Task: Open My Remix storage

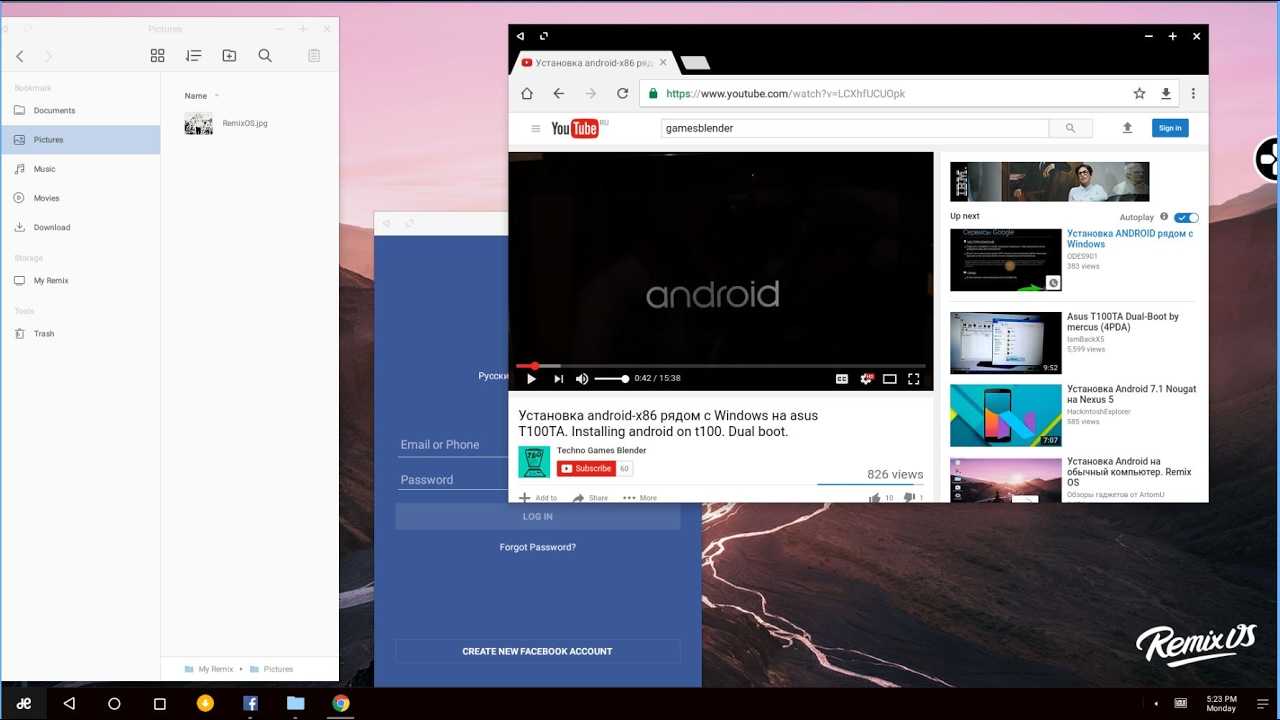Action: [x=80, y=281]
